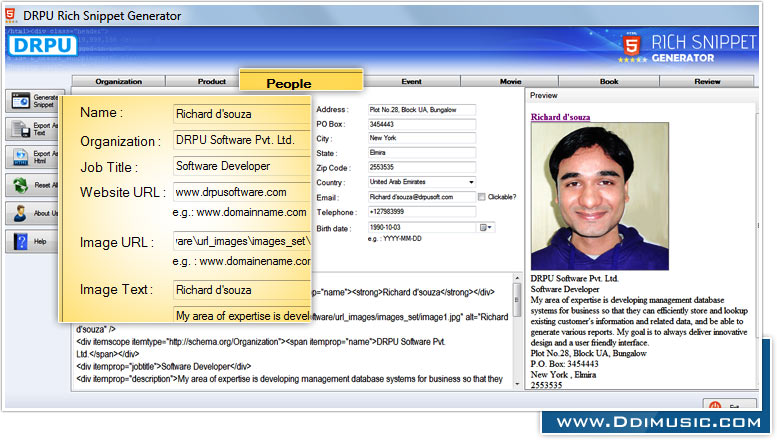Click 'Software Developer' text in preview
The width and height of the screenshot is (777, 440).
pos(565,289)
